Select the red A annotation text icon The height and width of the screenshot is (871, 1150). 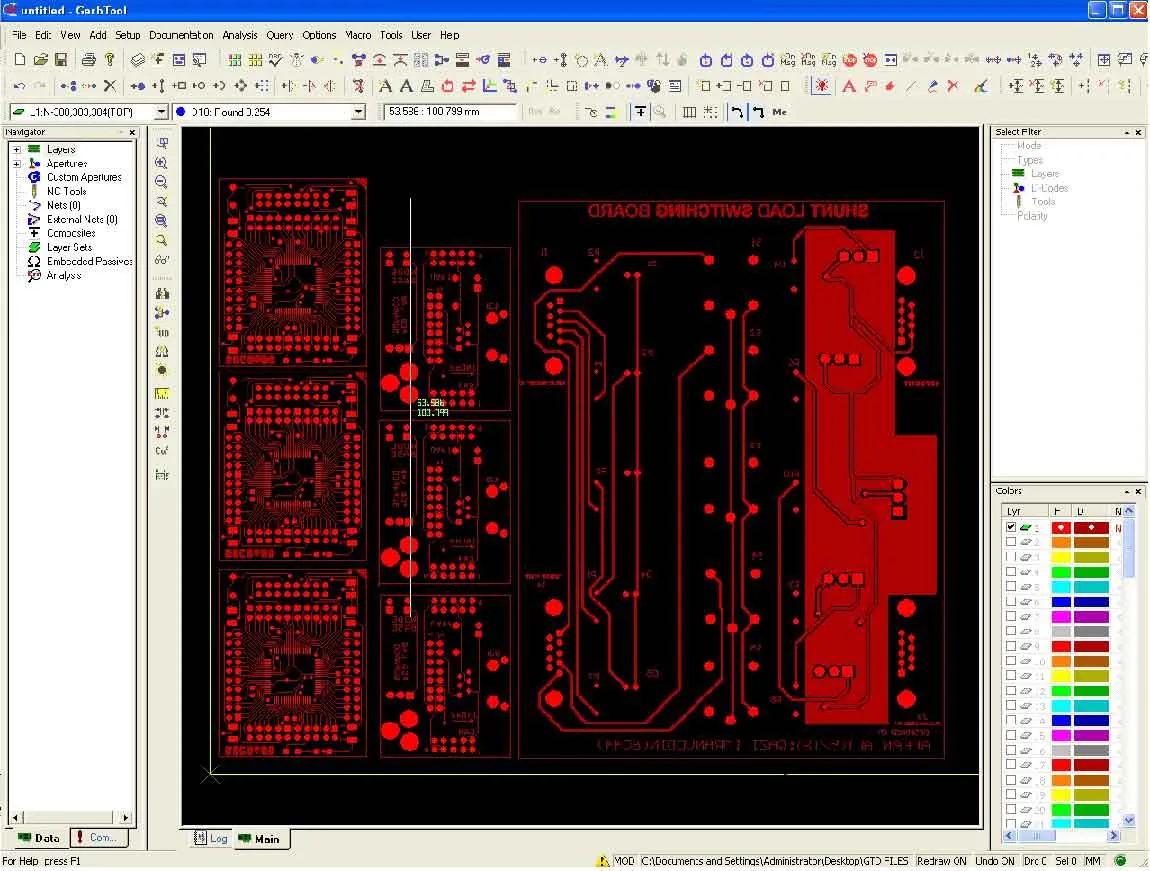[849, 86]
